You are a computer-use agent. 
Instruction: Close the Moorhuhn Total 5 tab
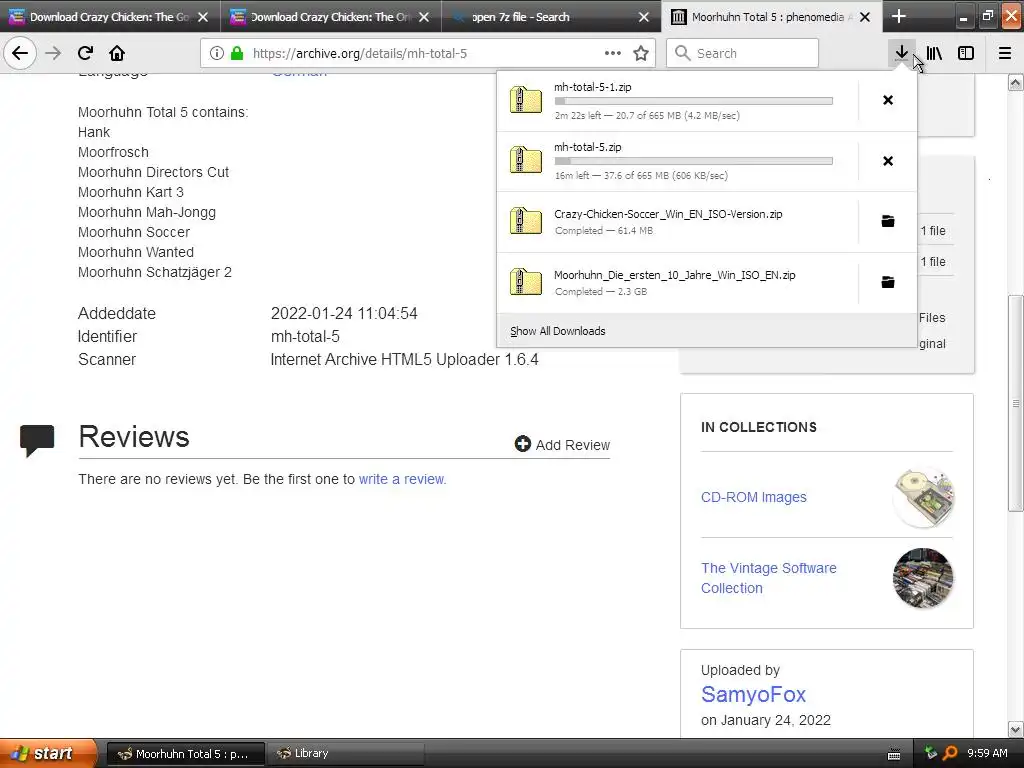865,17
